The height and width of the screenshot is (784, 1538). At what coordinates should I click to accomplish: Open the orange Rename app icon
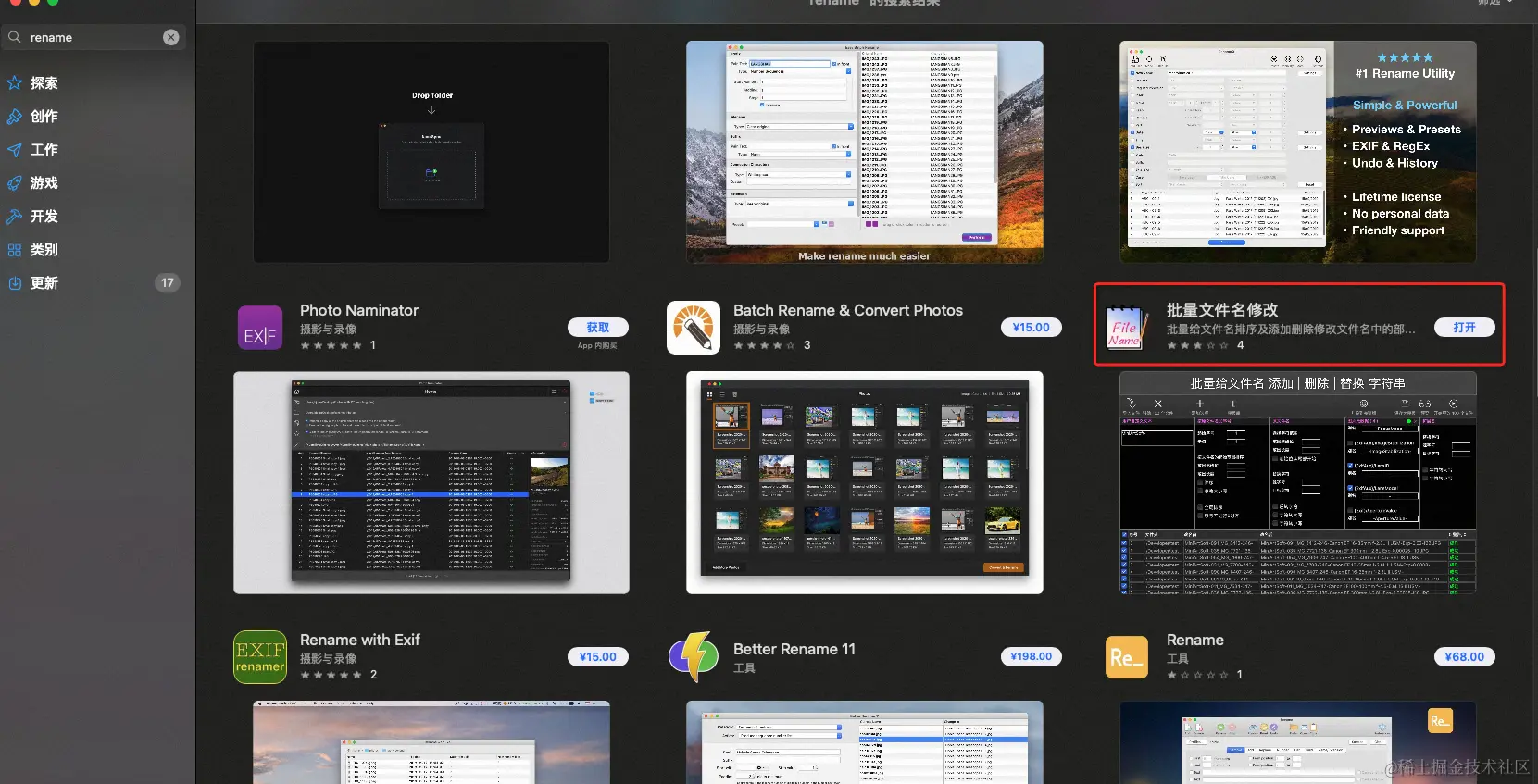pyautogui.click(x=1126, y=657)
